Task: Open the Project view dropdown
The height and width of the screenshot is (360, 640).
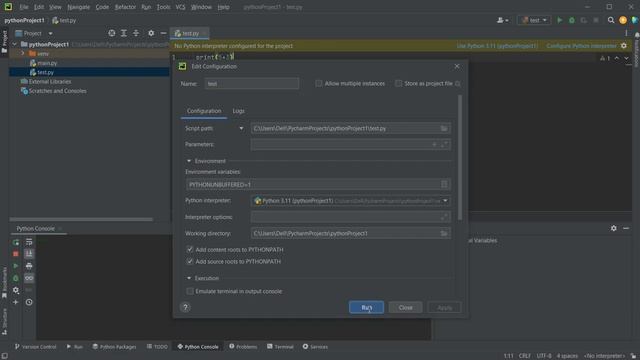Action: pos(50,33)
